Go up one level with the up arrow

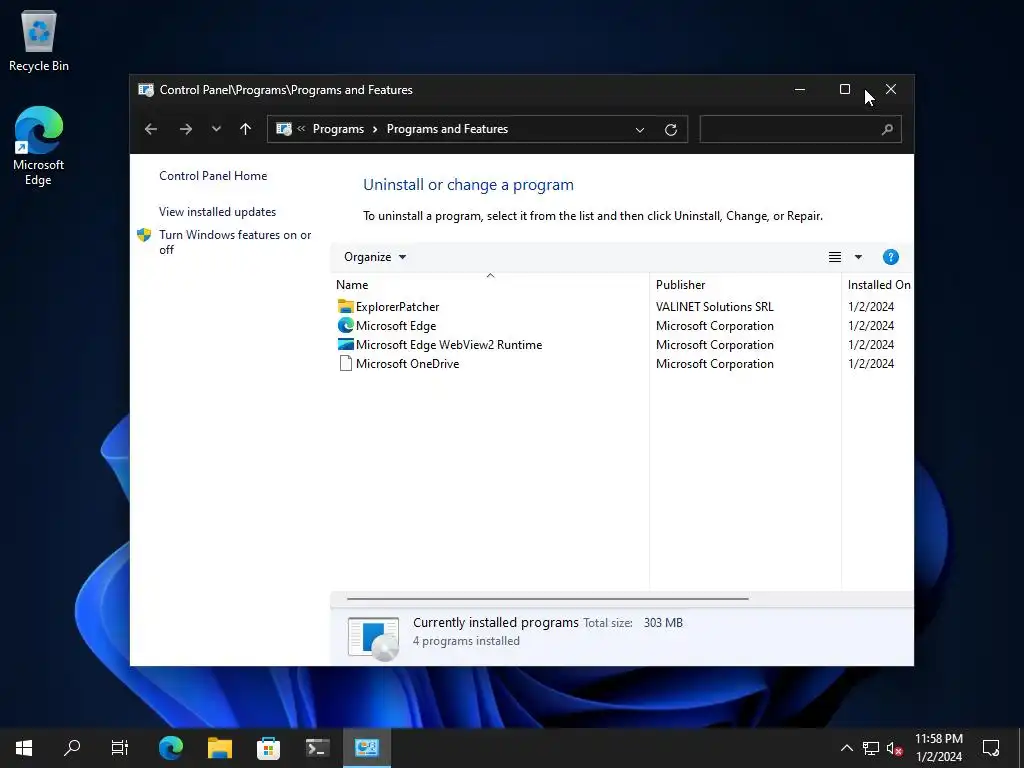pos(246,129)
